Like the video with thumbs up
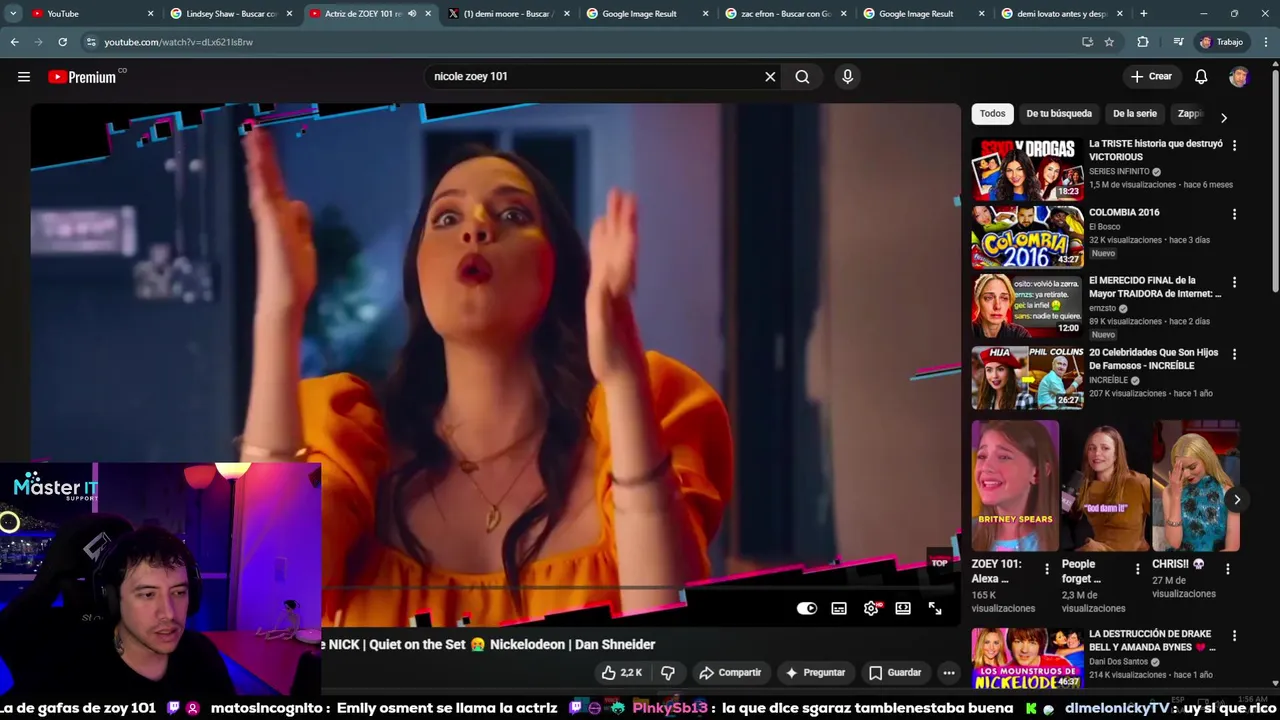The image size is (1280, 720). (621, 672)
